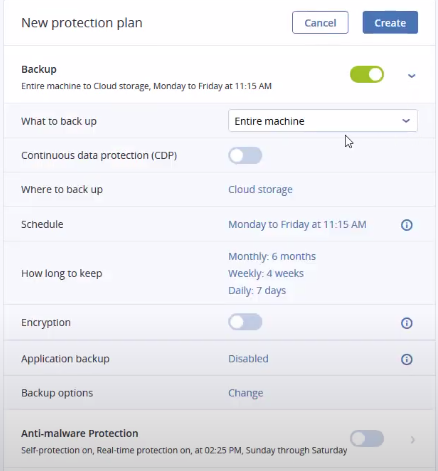
Task: Toggle the Backup module switch off
Action: pos(367,74)
